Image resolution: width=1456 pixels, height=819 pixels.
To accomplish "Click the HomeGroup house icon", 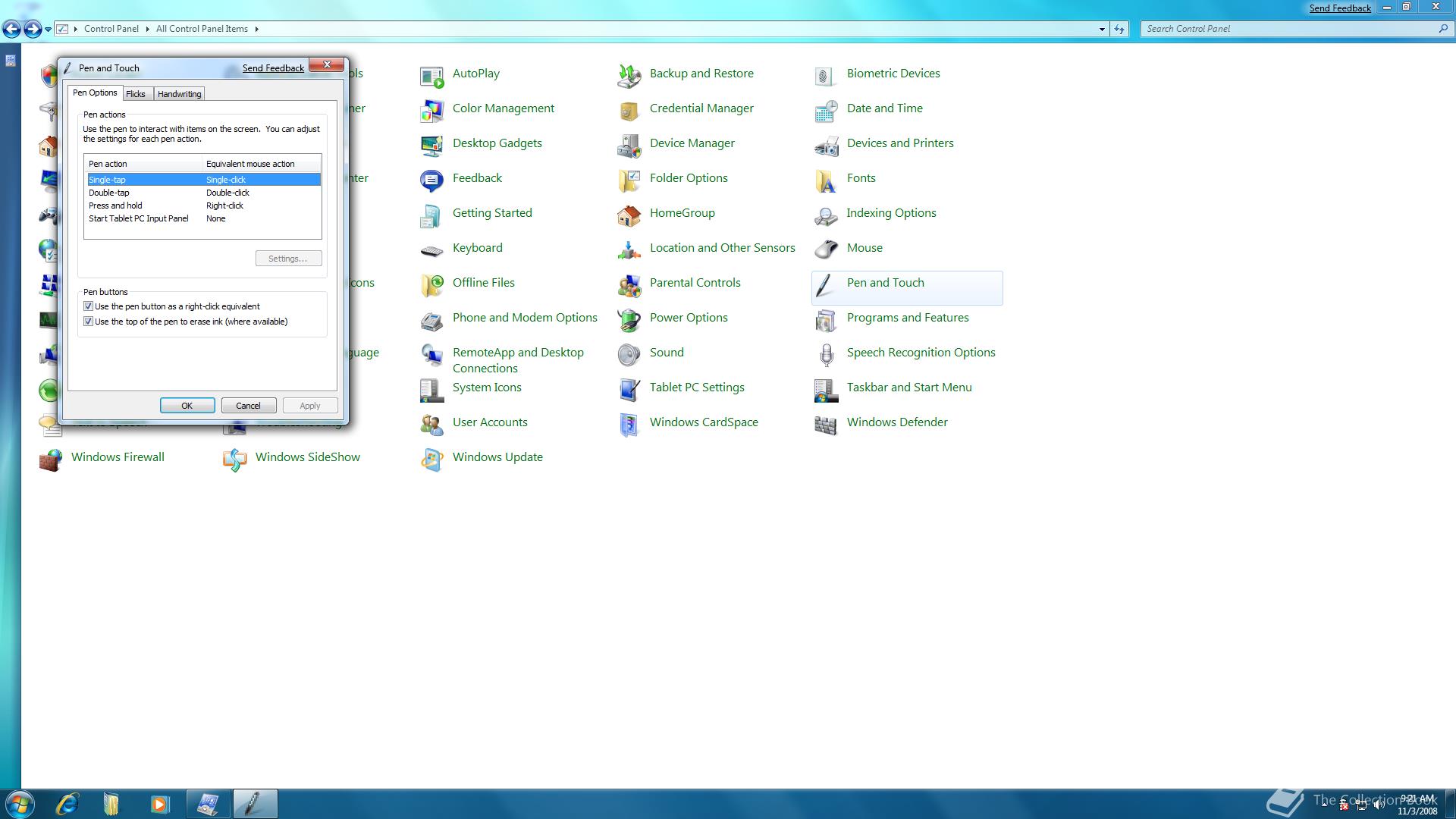I will coord(629,216).
